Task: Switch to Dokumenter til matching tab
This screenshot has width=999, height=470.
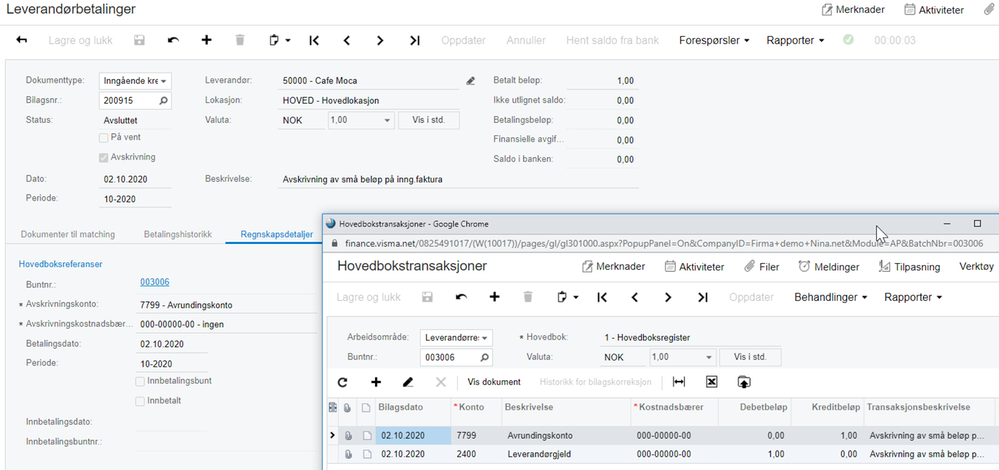Action: click(x=68, y=235)
